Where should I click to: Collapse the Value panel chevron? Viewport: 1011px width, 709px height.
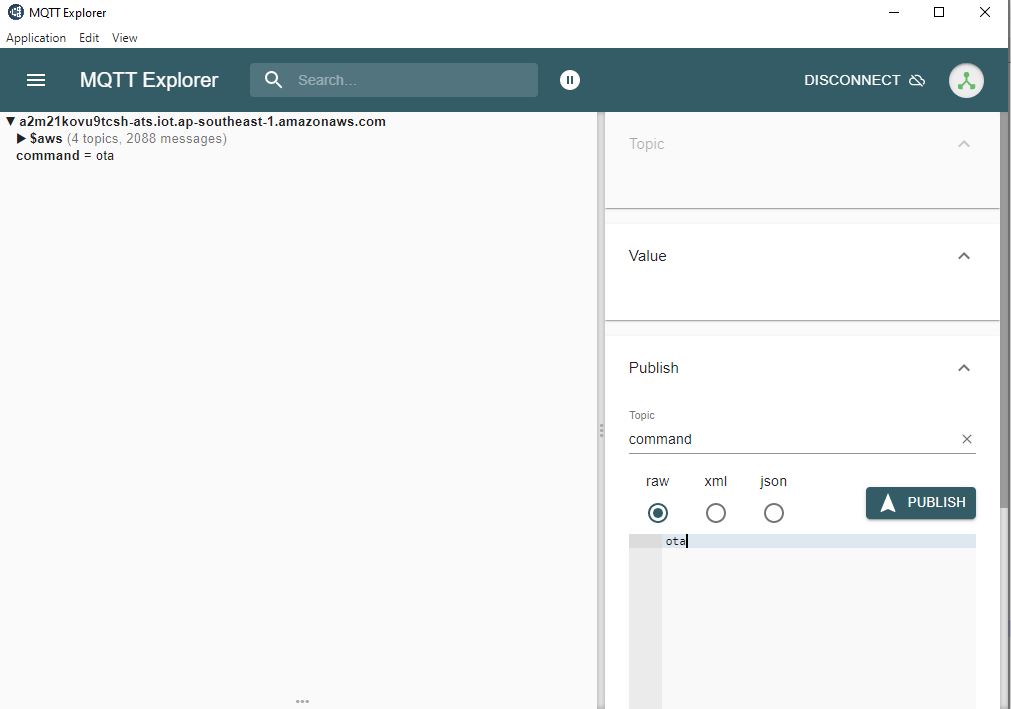pyautogui.click(x=964, y=256)
